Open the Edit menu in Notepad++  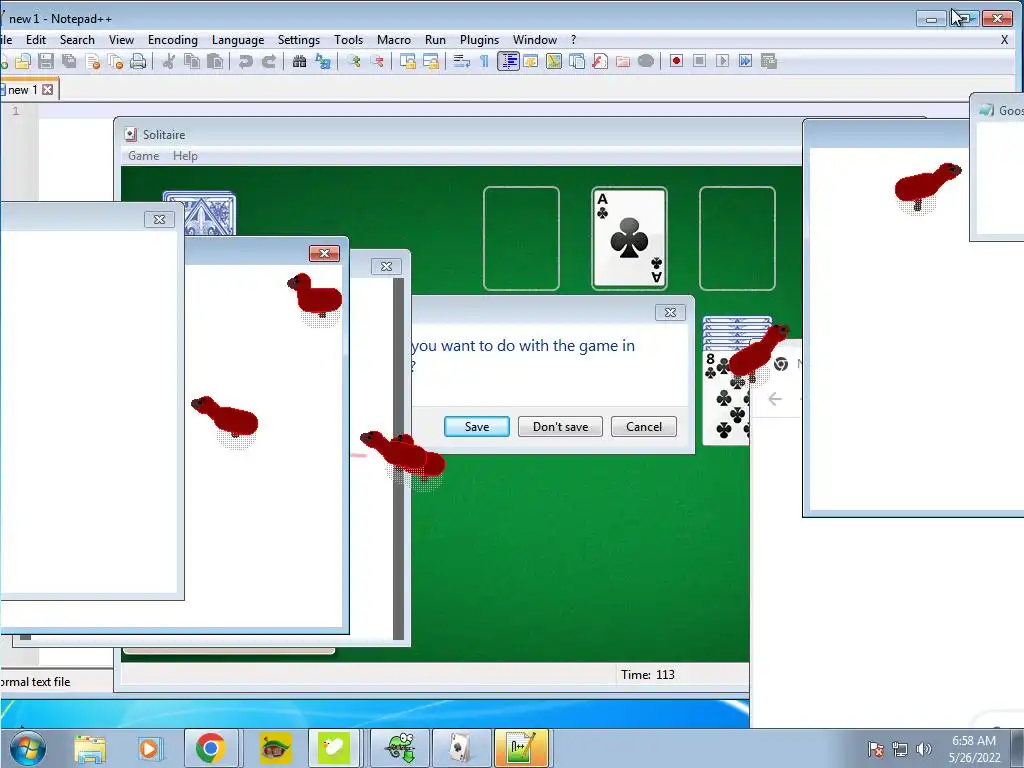[x=36, y=40]
